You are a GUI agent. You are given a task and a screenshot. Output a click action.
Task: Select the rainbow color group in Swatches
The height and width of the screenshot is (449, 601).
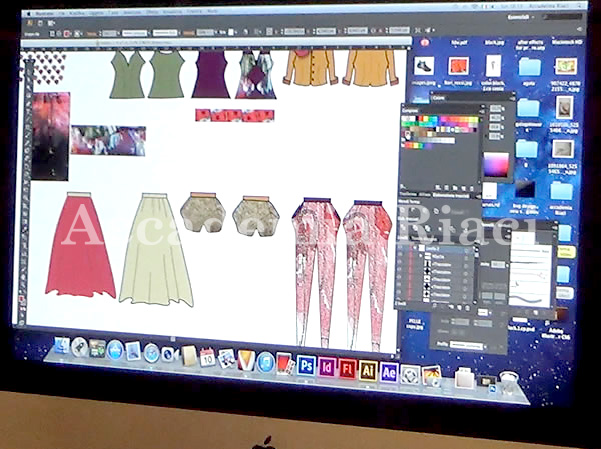(417, 145)
